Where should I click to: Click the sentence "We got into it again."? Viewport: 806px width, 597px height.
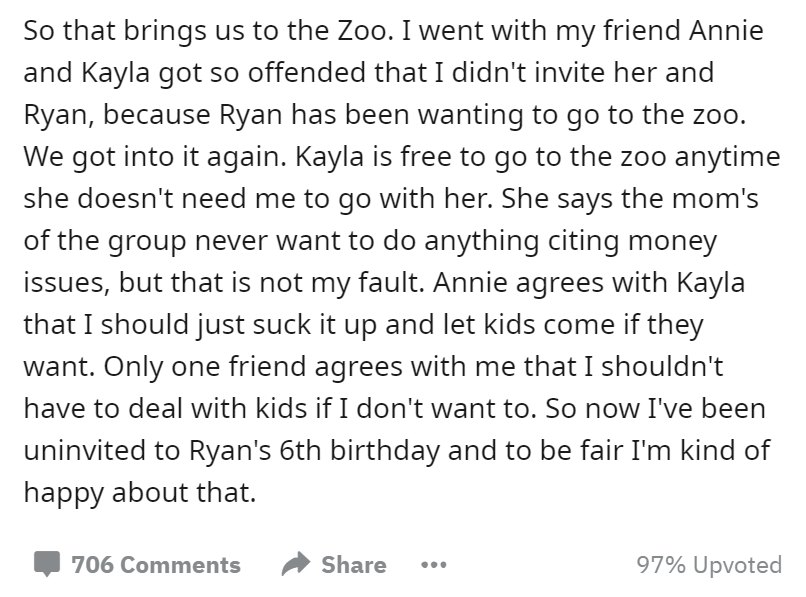click(155, 156)
